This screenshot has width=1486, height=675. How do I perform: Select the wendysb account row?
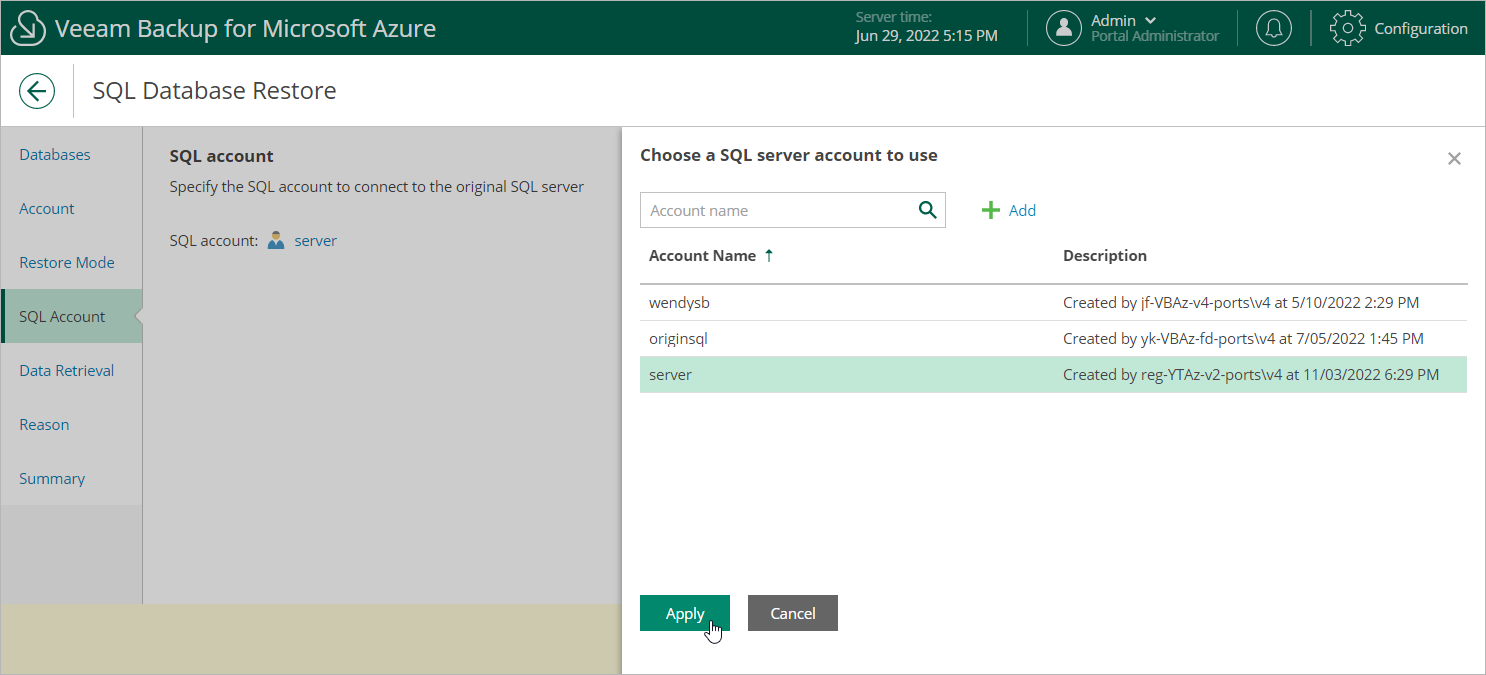(1053, 302)
